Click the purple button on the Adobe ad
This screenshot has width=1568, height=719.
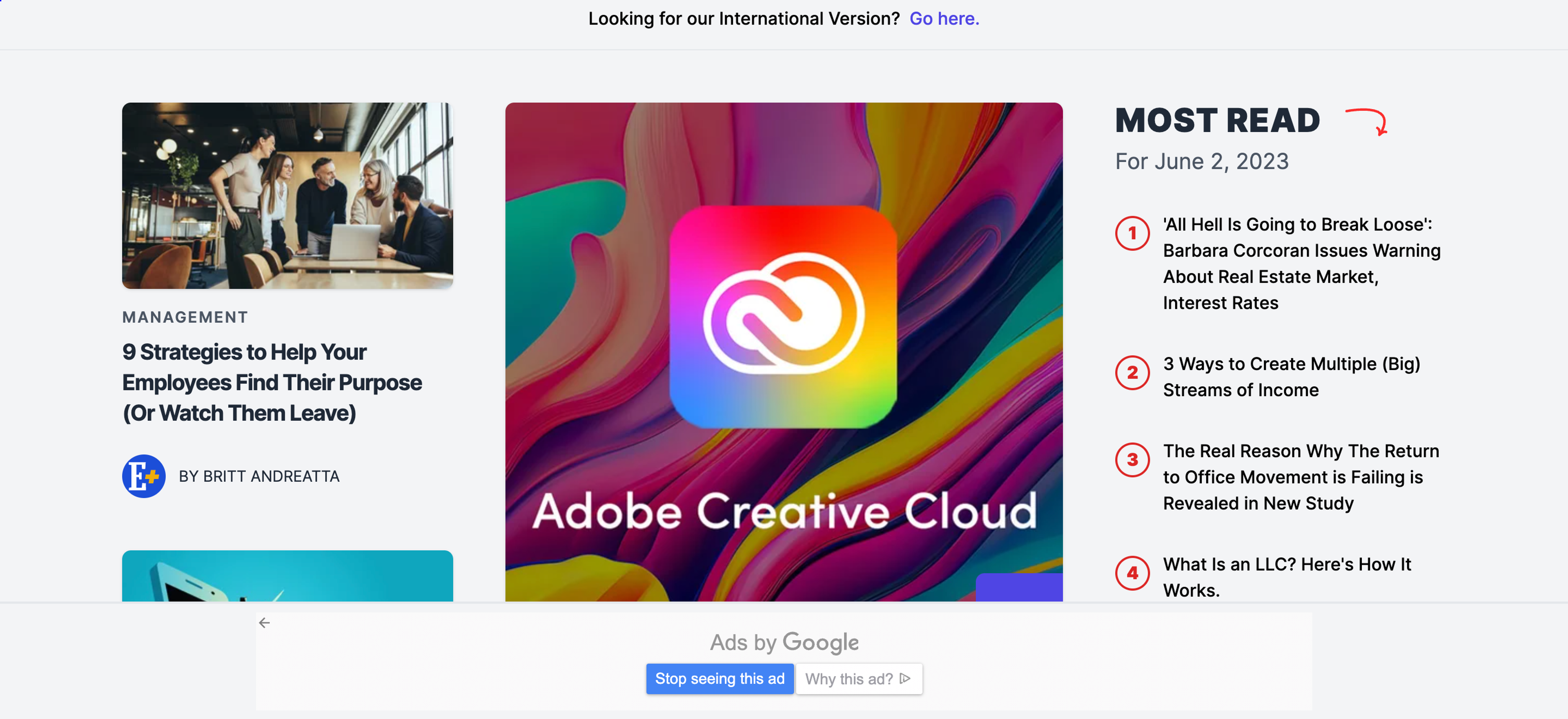click(x=1020, y=587)
